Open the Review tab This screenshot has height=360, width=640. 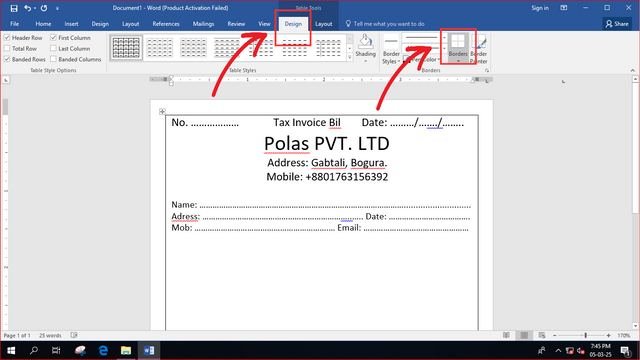pos(236,24)
